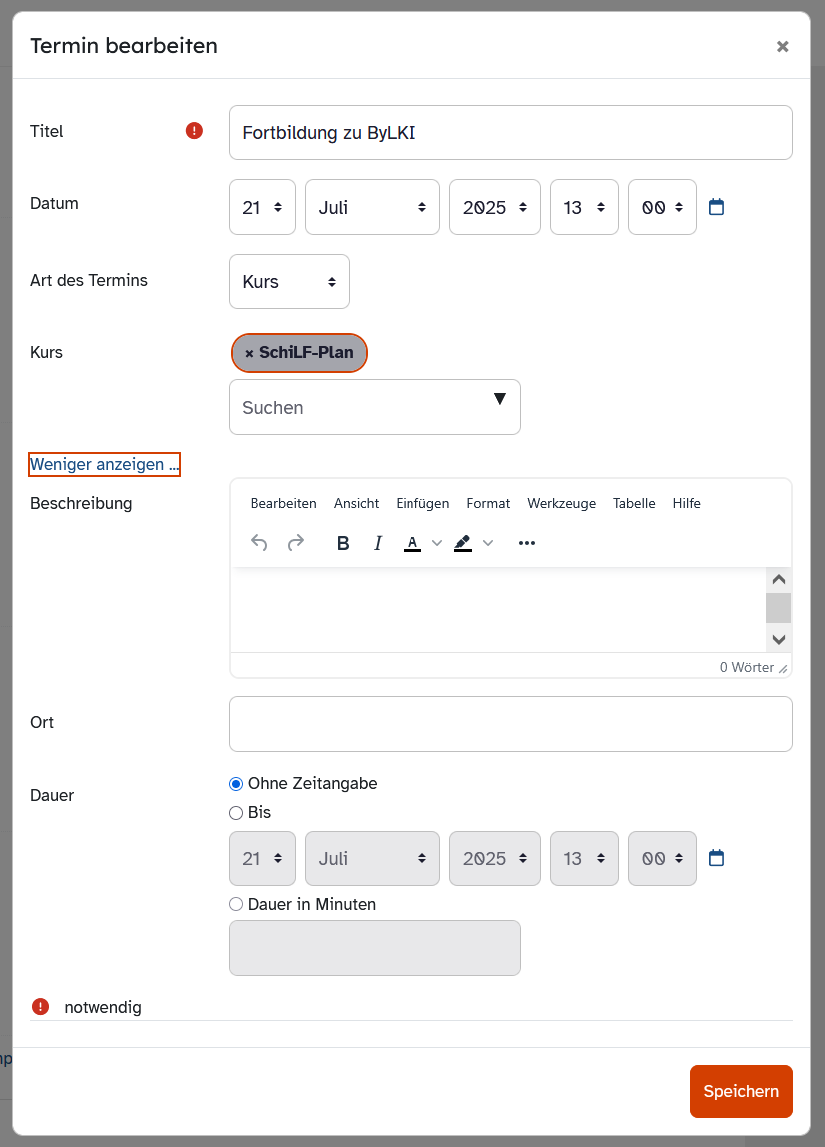The image size is (825, 1147).
Task: Open the Art des Termins dropdown
Action: pyautogui.click(x=289, y=282)
